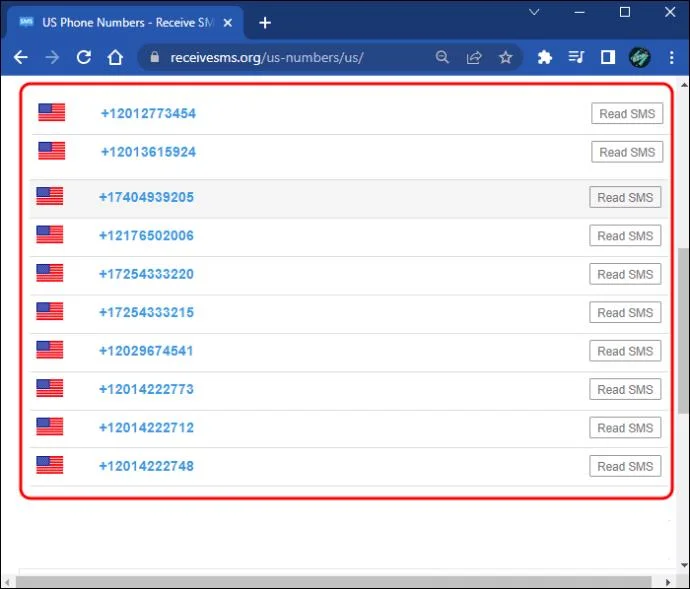Click the US flag beside +17254333215
690x589 pixels.
pos(50,311)
